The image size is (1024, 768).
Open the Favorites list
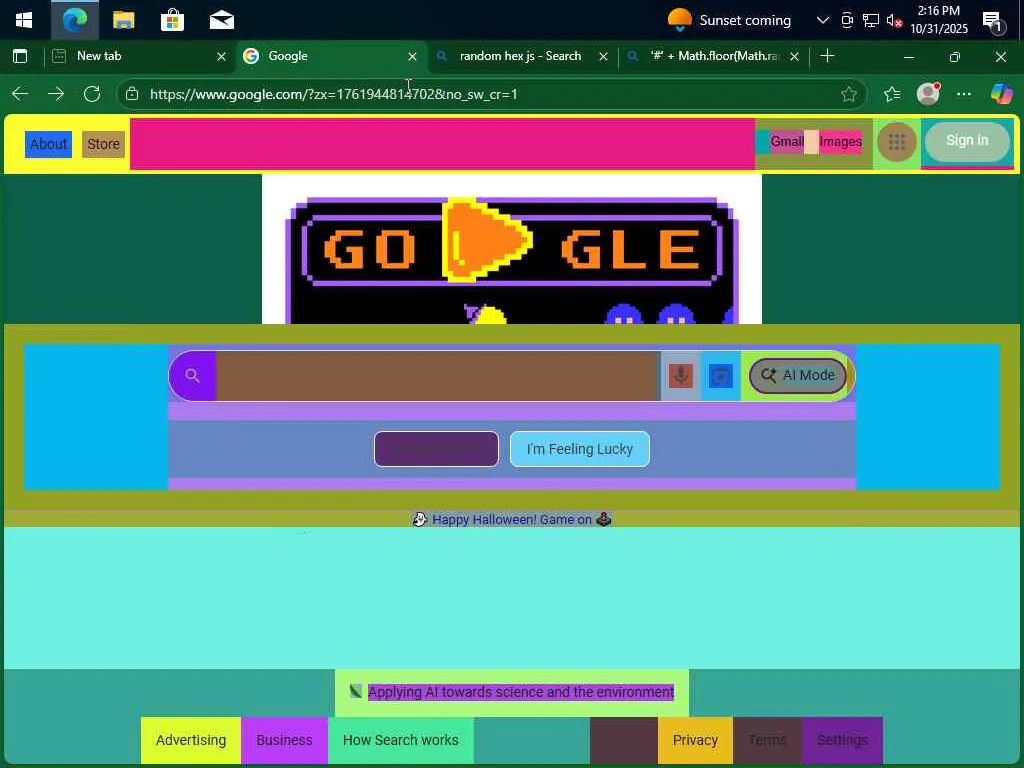(892, 94)
